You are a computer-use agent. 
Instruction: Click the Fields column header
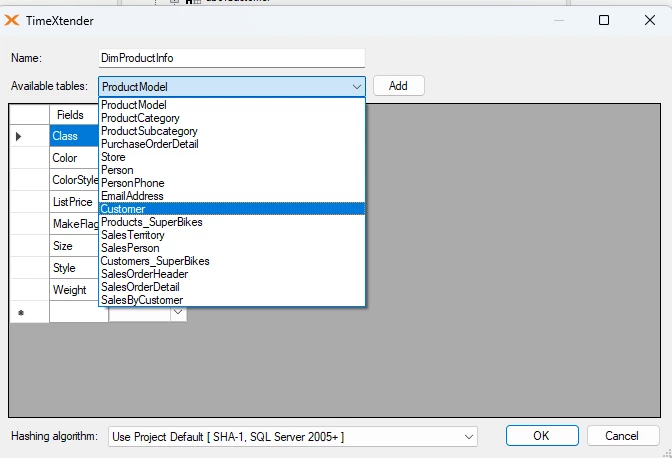[74, 115]
